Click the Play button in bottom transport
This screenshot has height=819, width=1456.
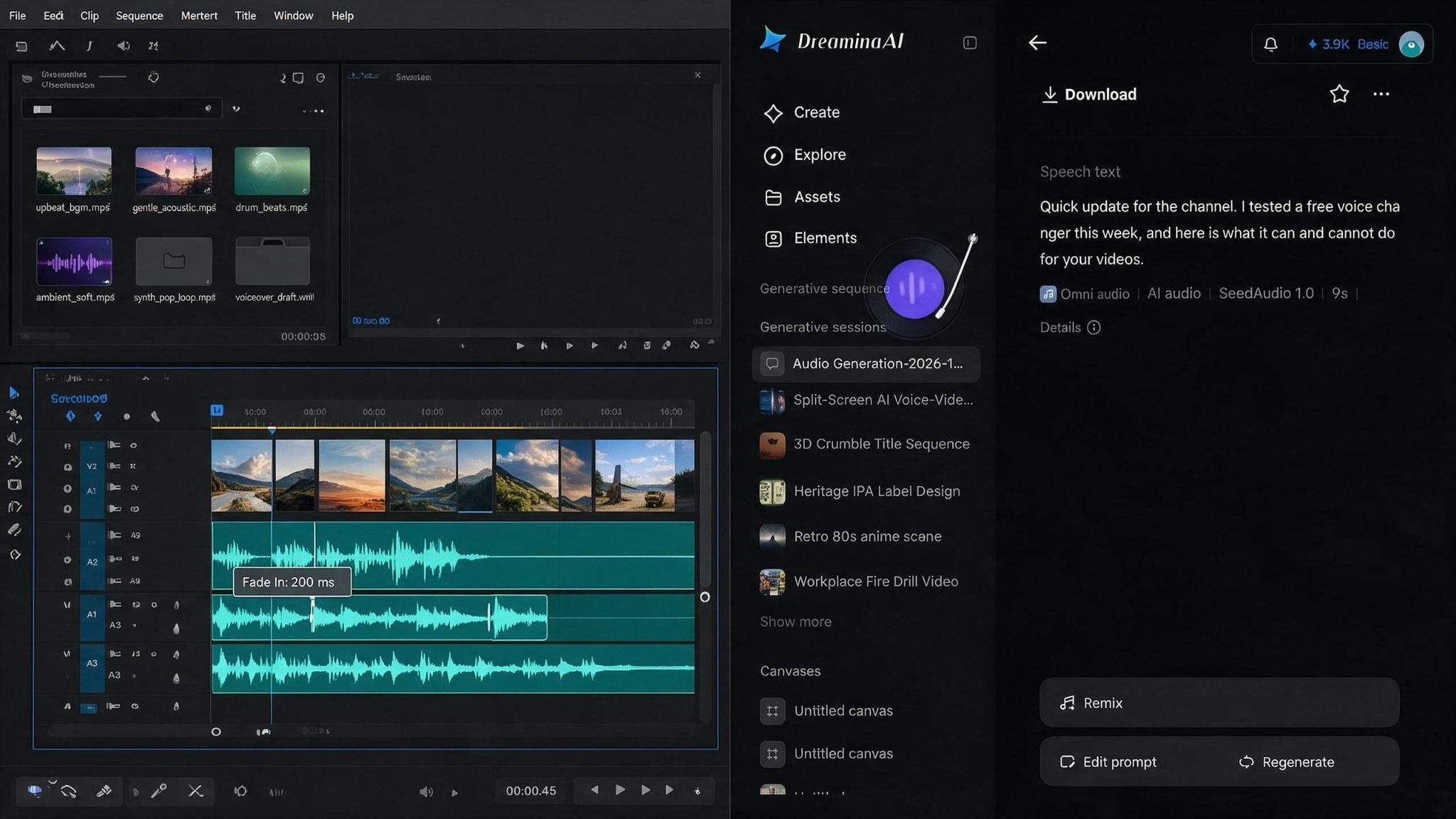pos(620,790)
